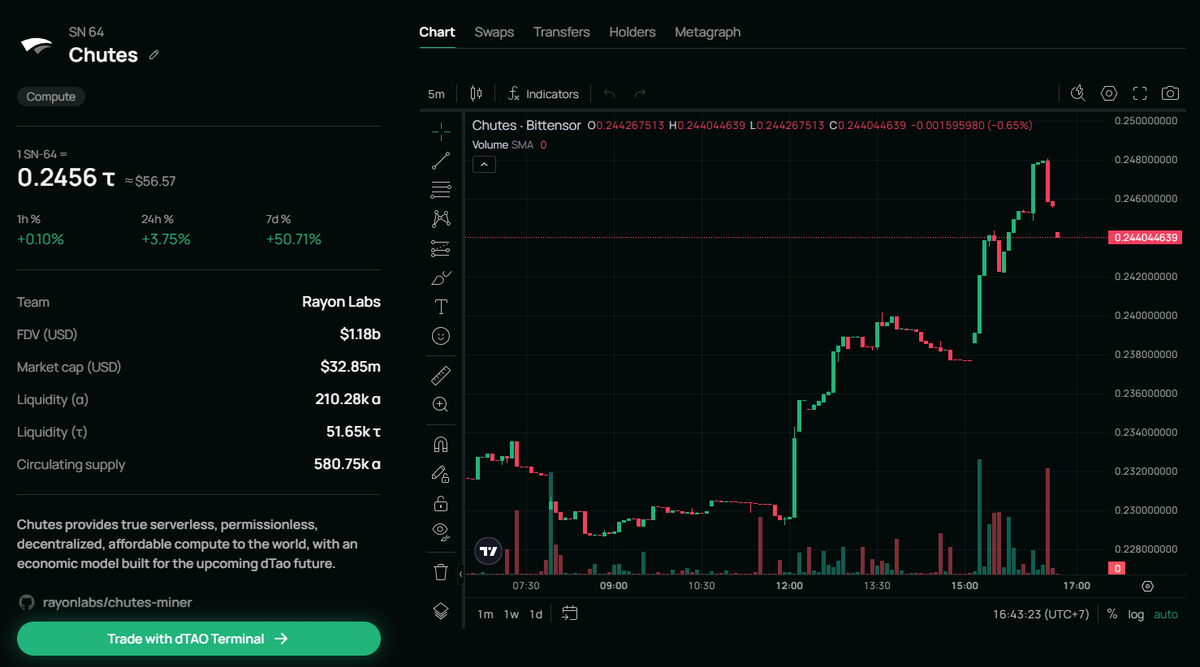The width and height of the screenshot is (1200, 667).
Task: Click the $32.85m market cap value
Action: [x=350, y=367]
